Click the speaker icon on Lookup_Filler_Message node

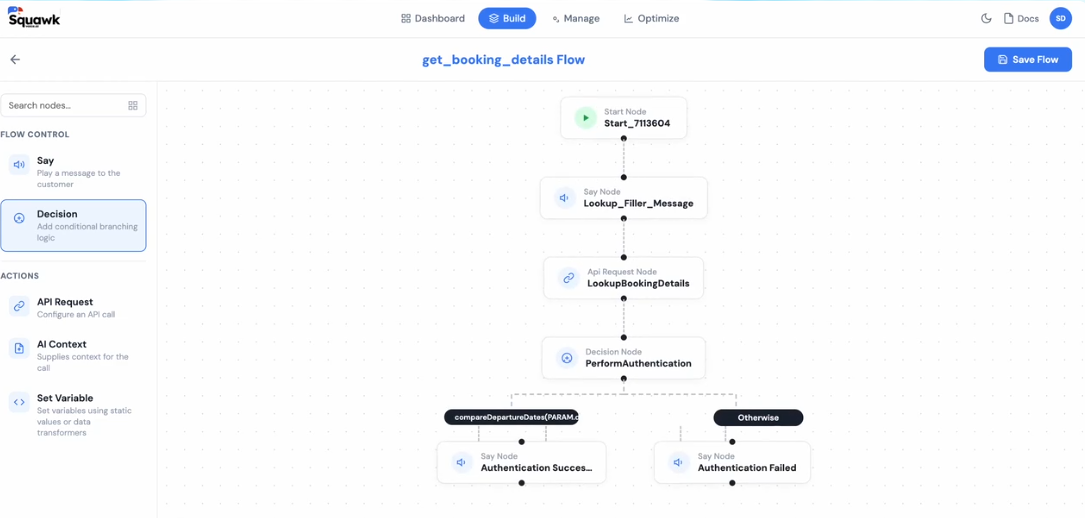[565, 198]
